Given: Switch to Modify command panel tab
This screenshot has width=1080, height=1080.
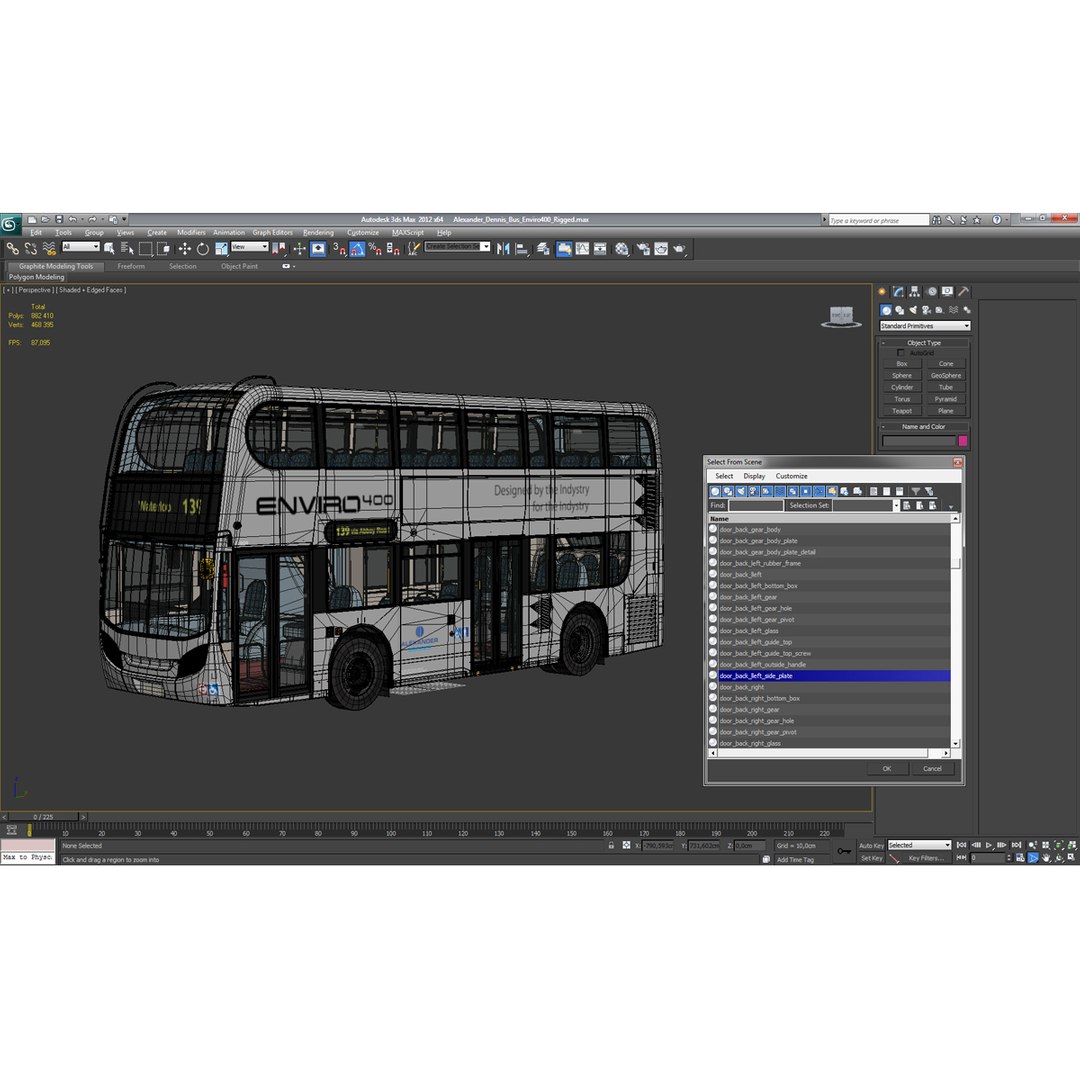Looking at the screenshot, I should tap(898, 291).
